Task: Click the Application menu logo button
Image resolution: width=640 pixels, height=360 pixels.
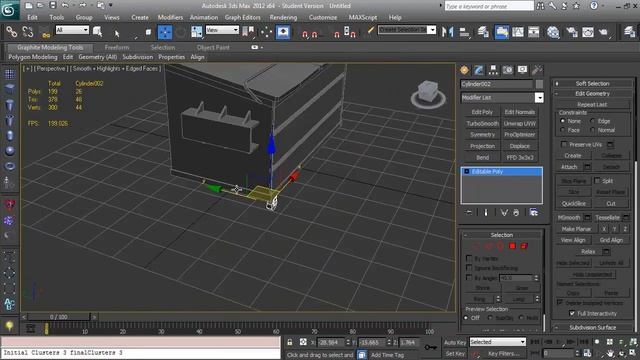Action: (x=9, y=10)
